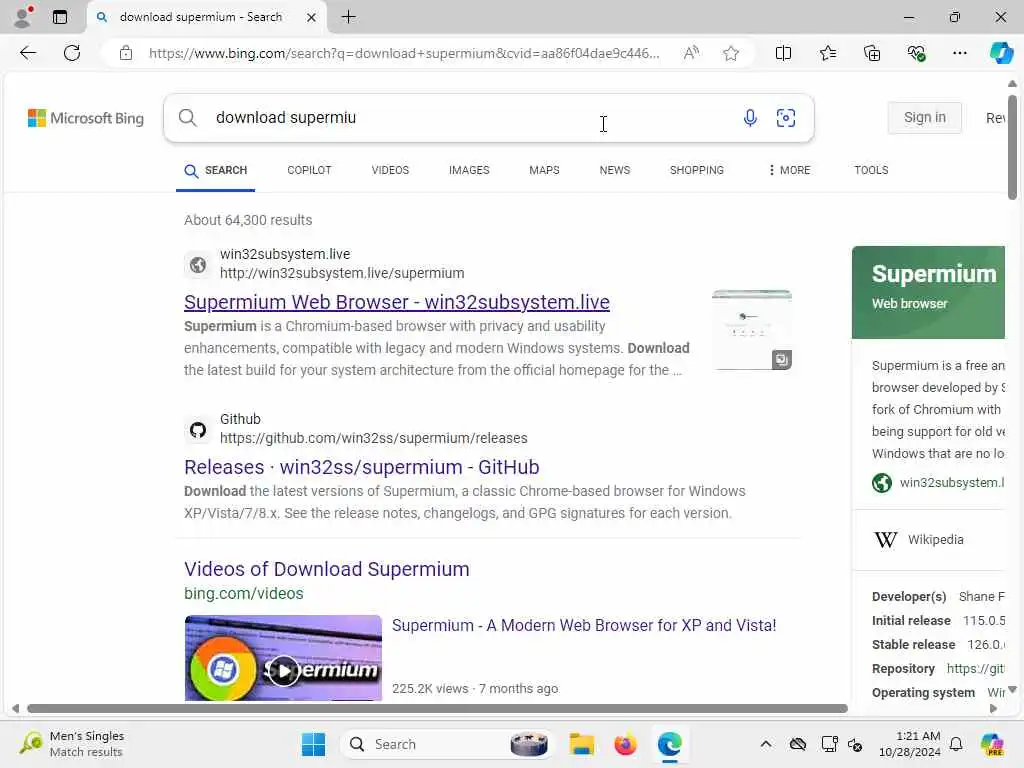Viewport: 1024px width, 768px height.
Task: Select the SEARCH tab
Action: click(x=216, y=170)
